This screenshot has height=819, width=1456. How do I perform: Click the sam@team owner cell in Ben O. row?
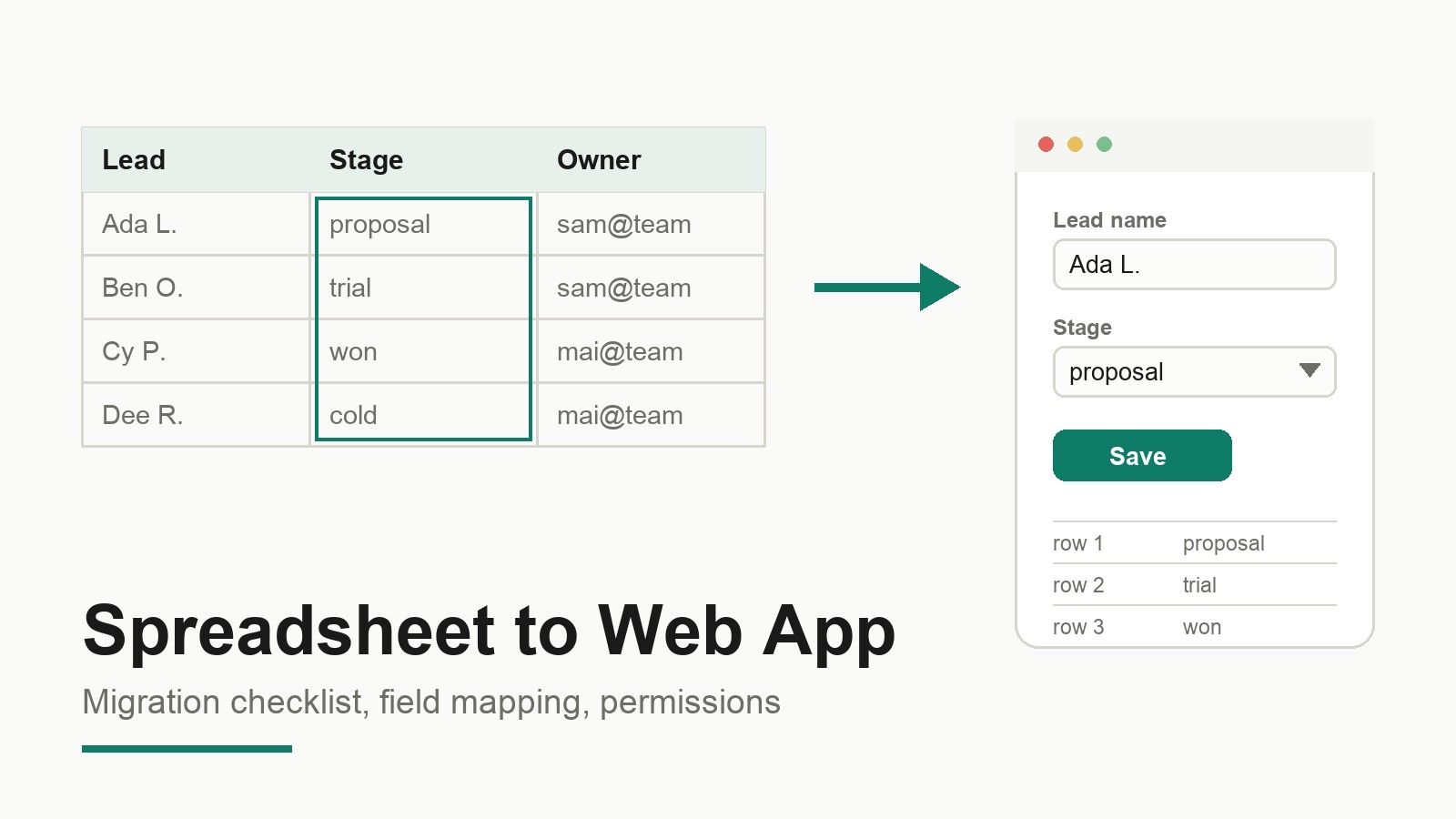651,288
